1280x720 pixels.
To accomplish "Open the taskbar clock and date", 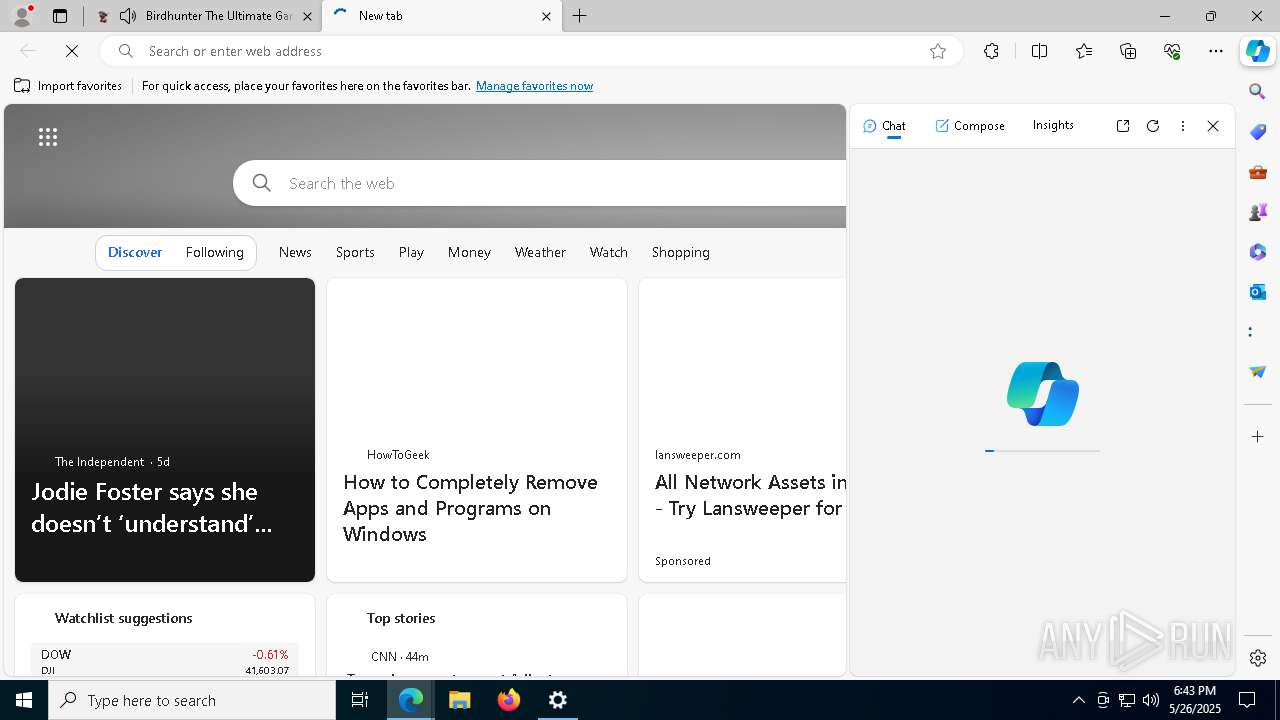I will coord(1194,700).
